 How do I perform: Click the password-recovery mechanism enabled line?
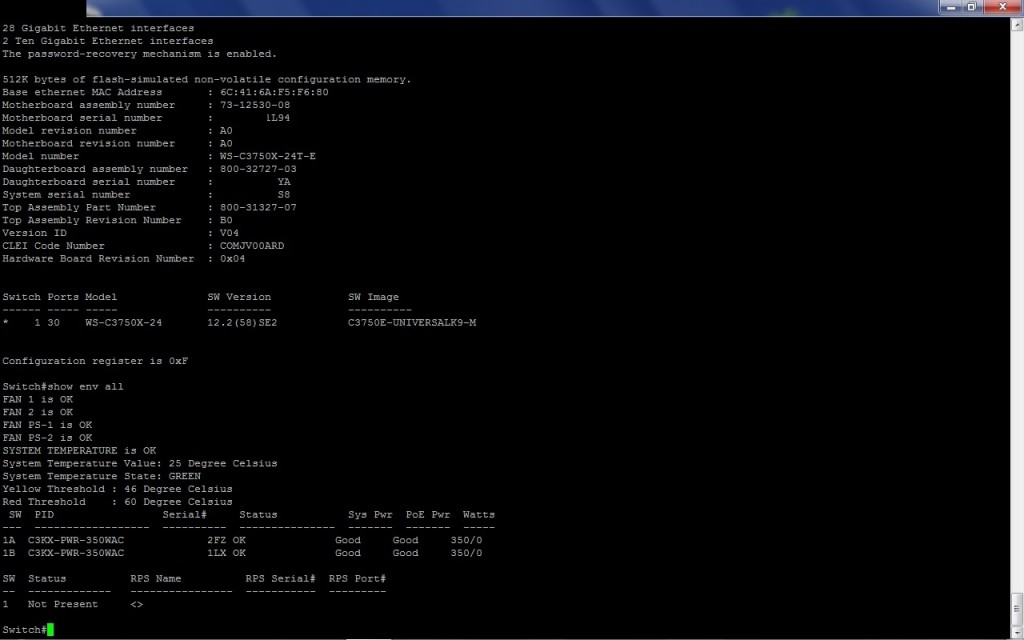(x=140, y=54)
